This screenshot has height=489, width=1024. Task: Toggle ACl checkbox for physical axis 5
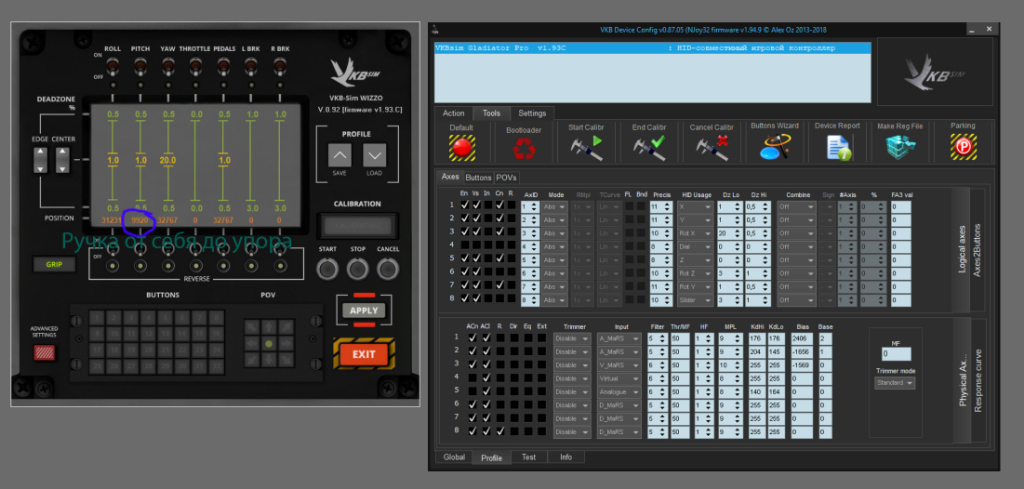pos(486,391)
